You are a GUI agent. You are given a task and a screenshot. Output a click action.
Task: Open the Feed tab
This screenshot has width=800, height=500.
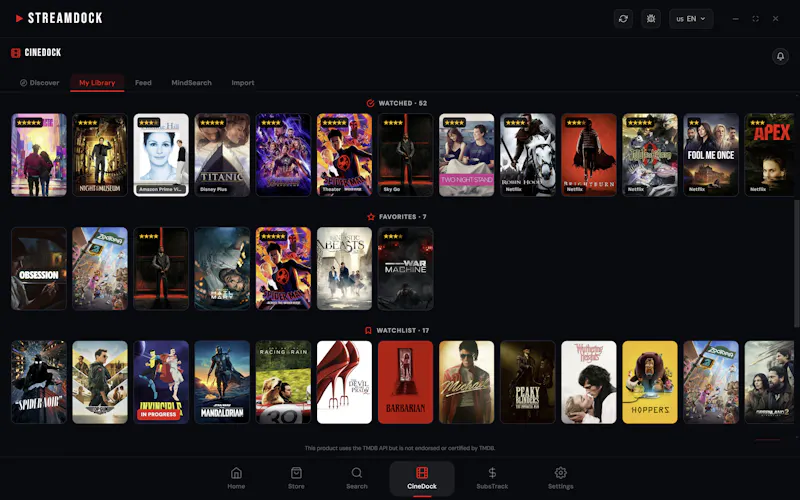[x=143, y=83]
